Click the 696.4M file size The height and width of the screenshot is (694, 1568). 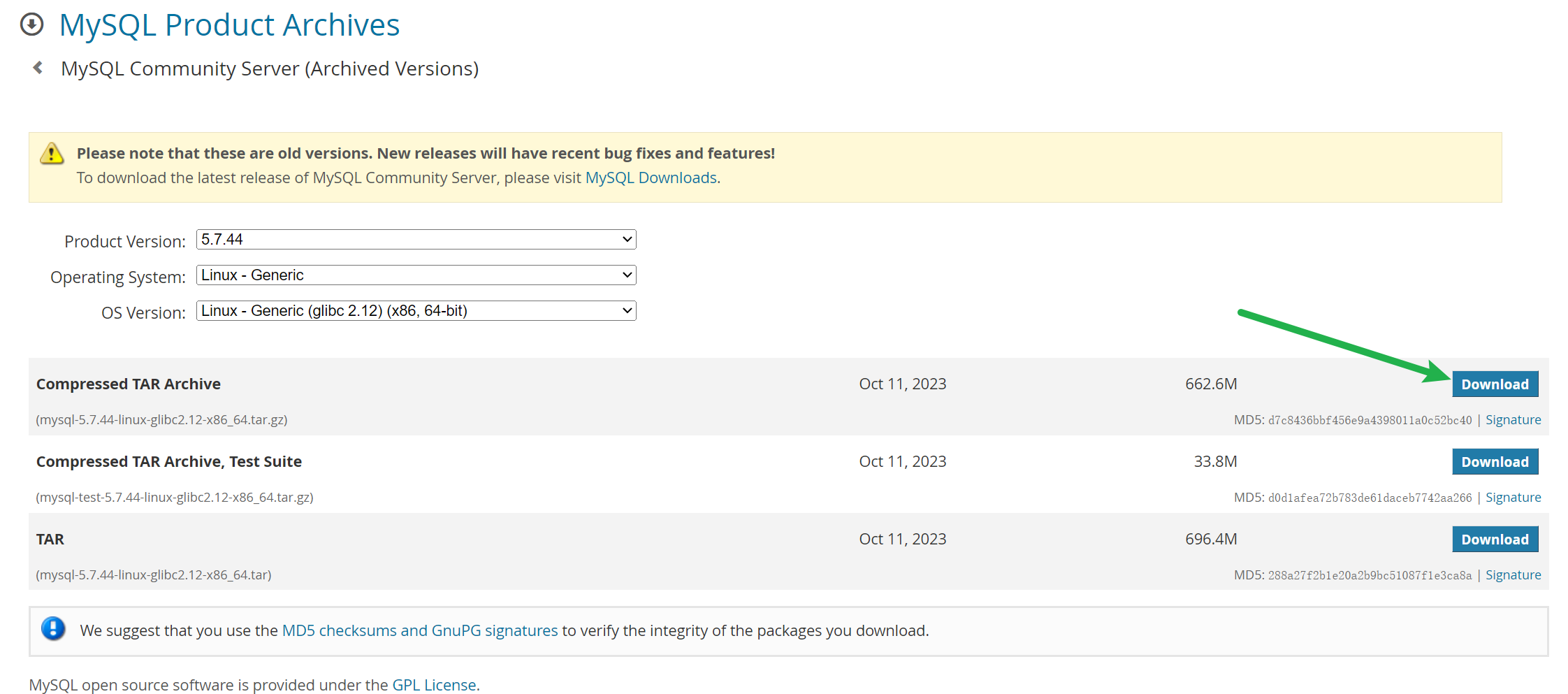coord(1211,540)
